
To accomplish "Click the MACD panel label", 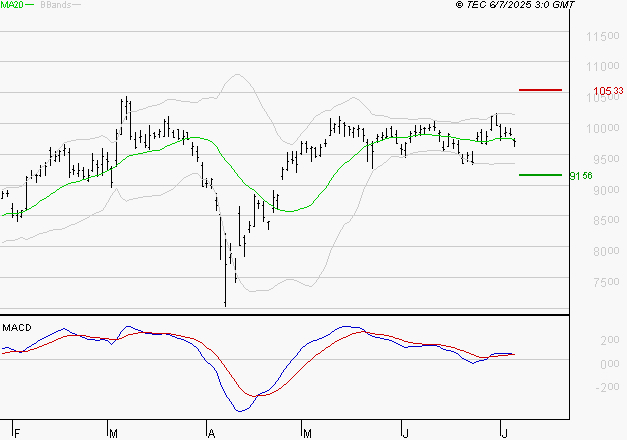I will (17, 328).
